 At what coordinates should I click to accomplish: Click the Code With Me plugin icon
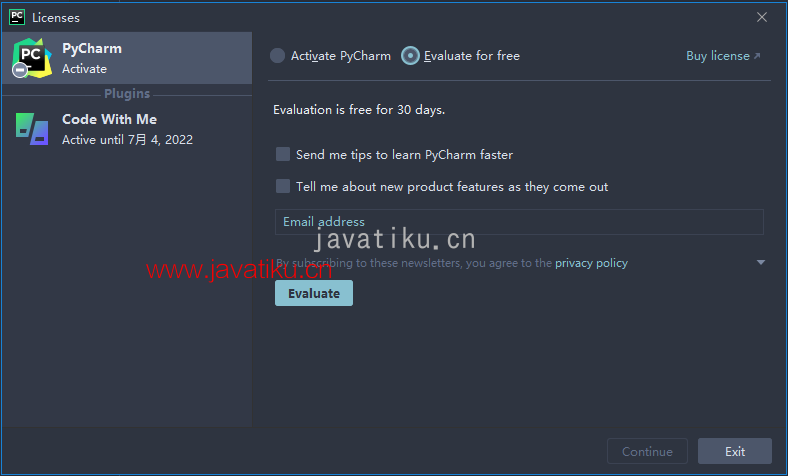[x=32, y=129]
